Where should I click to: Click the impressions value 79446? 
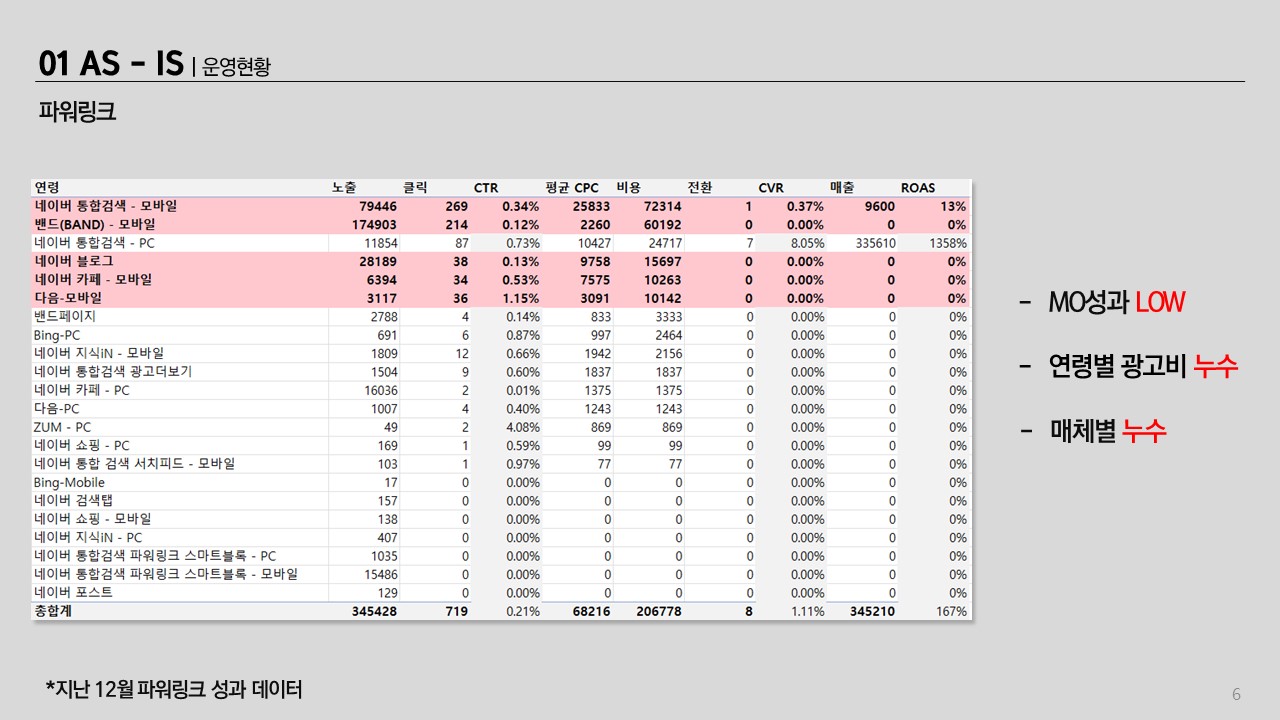pyautogui.click(x=377, y=206)
